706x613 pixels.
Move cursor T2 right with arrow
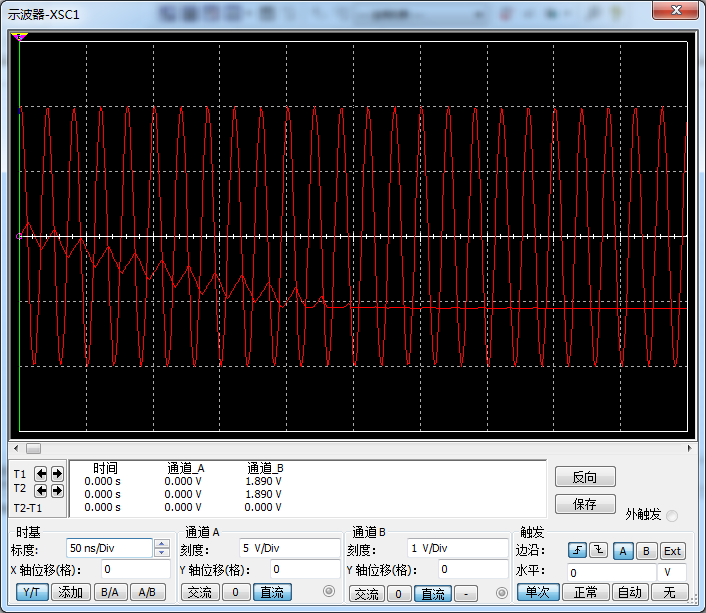coord(57,490)
